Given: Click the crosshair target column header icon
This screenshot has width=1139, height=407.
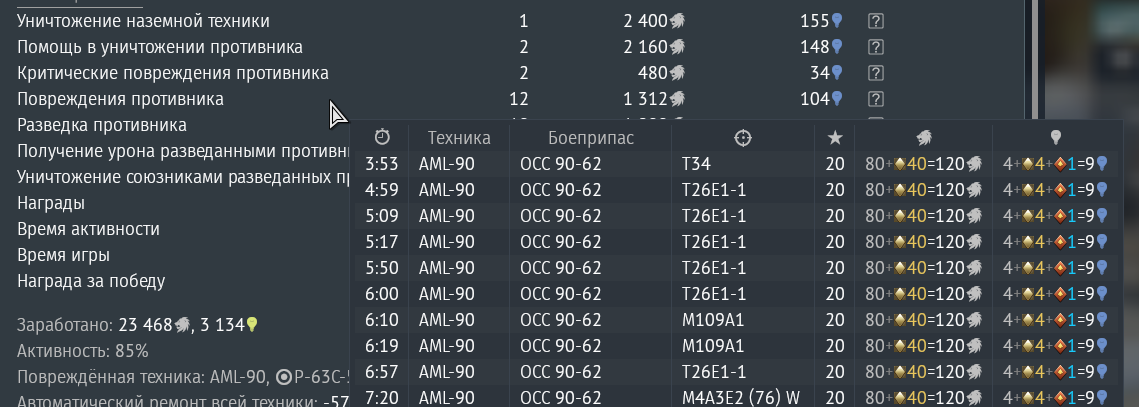Looking at the screenshot, I should pos(742,138).
